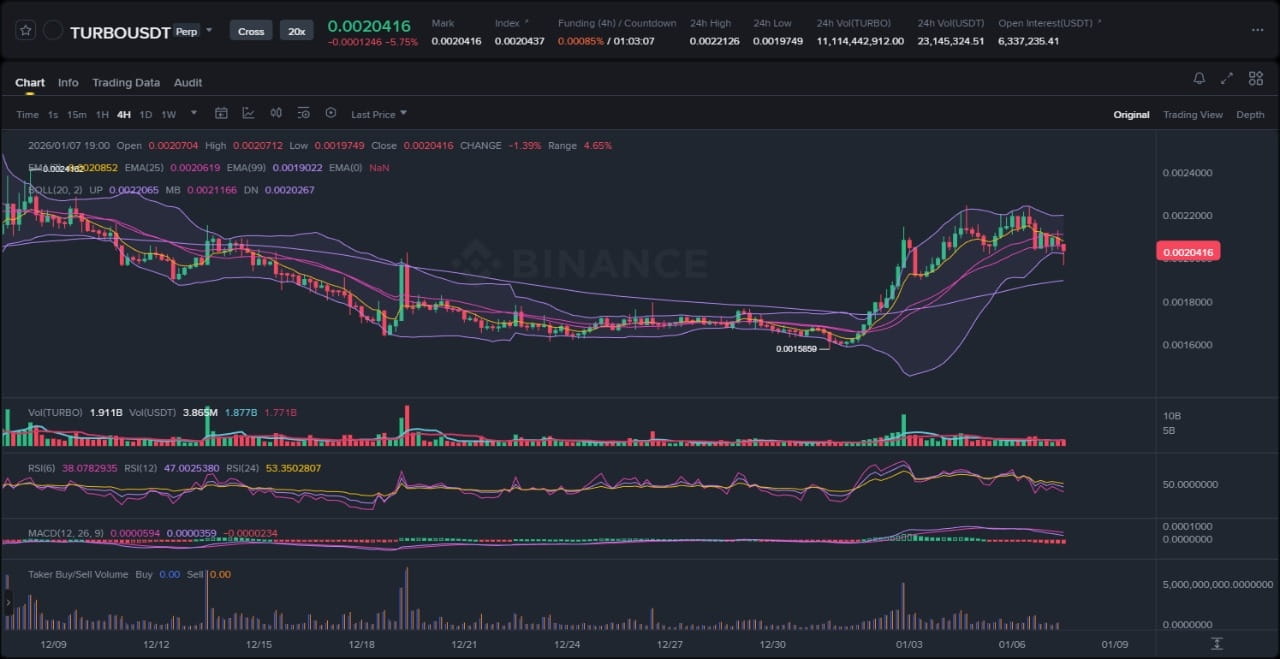Open the calendar date picker icon
The width and height of the screenshot is (1280, 659).
[x=221, y=114]
